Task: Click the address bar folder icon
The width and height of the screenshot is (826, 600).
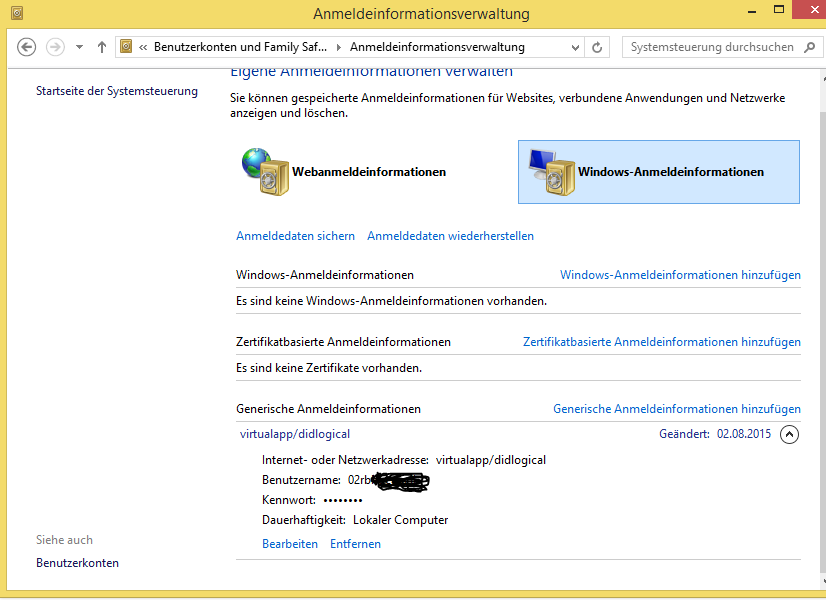Action: 127,46
